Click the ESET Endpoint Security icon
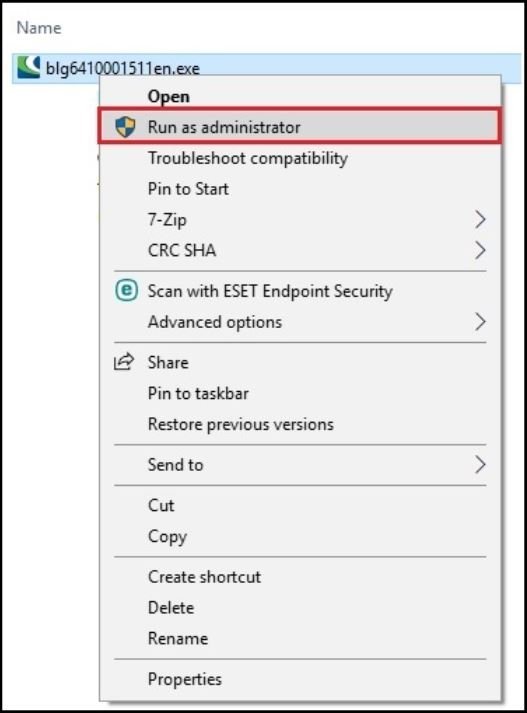The height and width of the screenshot is (713, 527). [x=126, y=291]
